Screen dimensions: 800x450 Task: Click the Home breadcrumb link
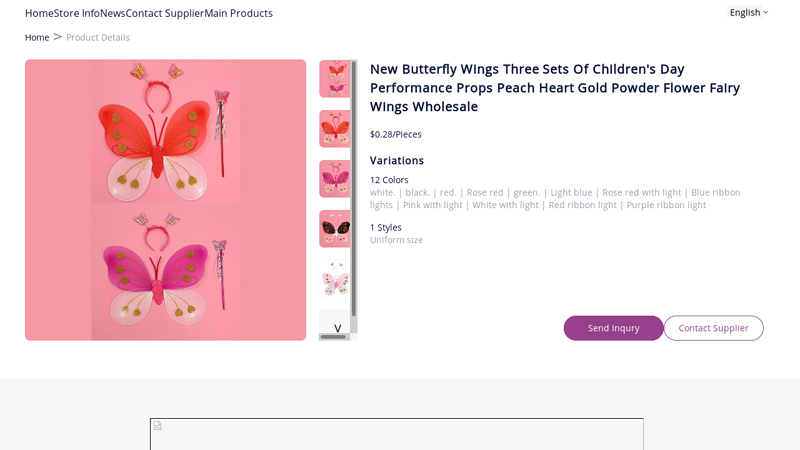tap(37, 37)
